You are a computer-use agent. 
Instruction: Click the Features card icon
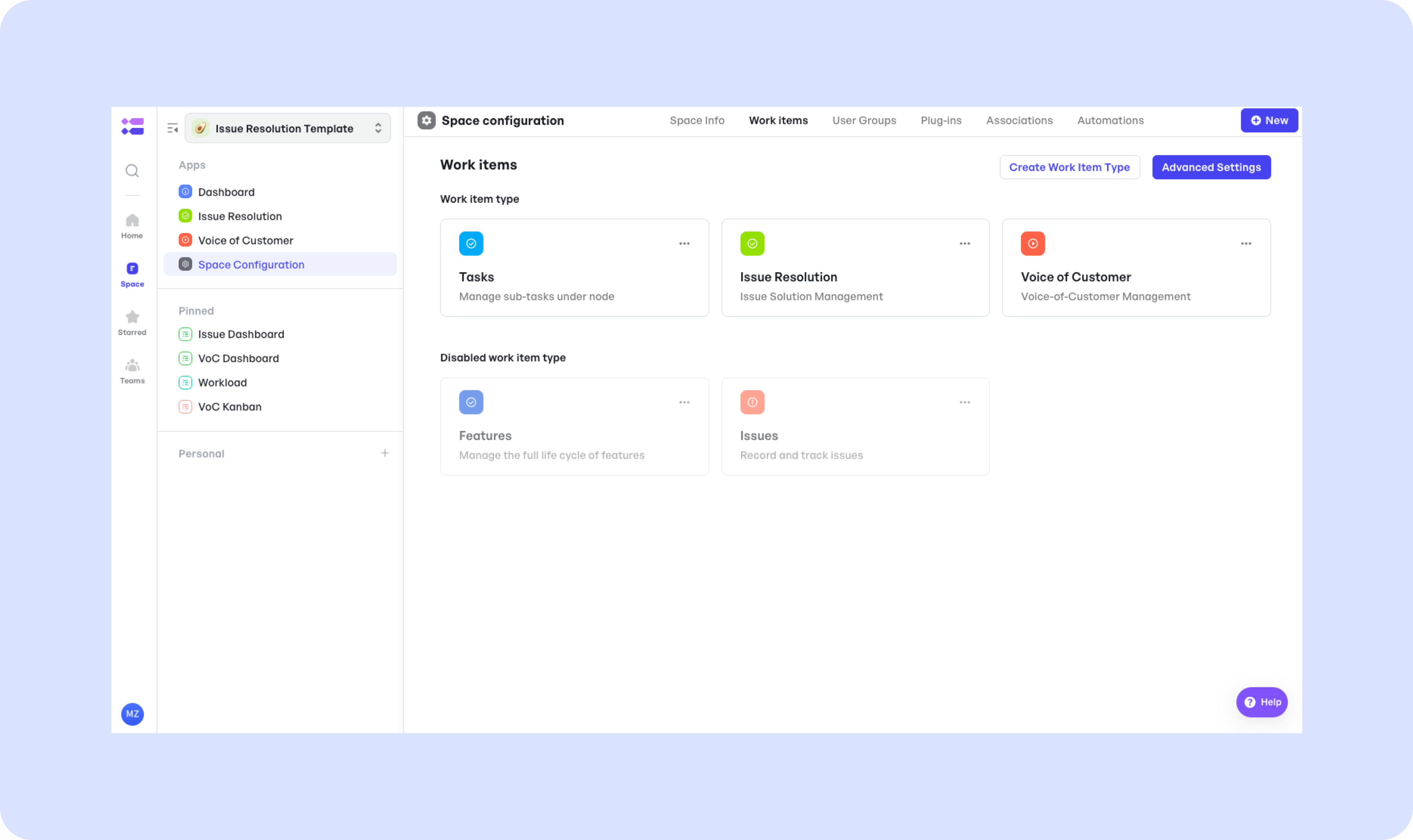click(471, 402)
